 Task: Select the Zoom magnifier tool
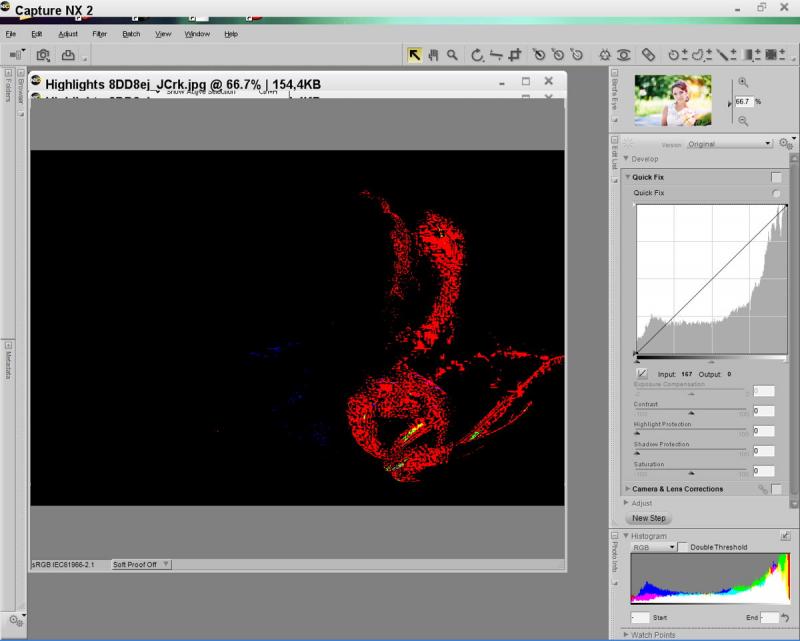tap(452, 55)
